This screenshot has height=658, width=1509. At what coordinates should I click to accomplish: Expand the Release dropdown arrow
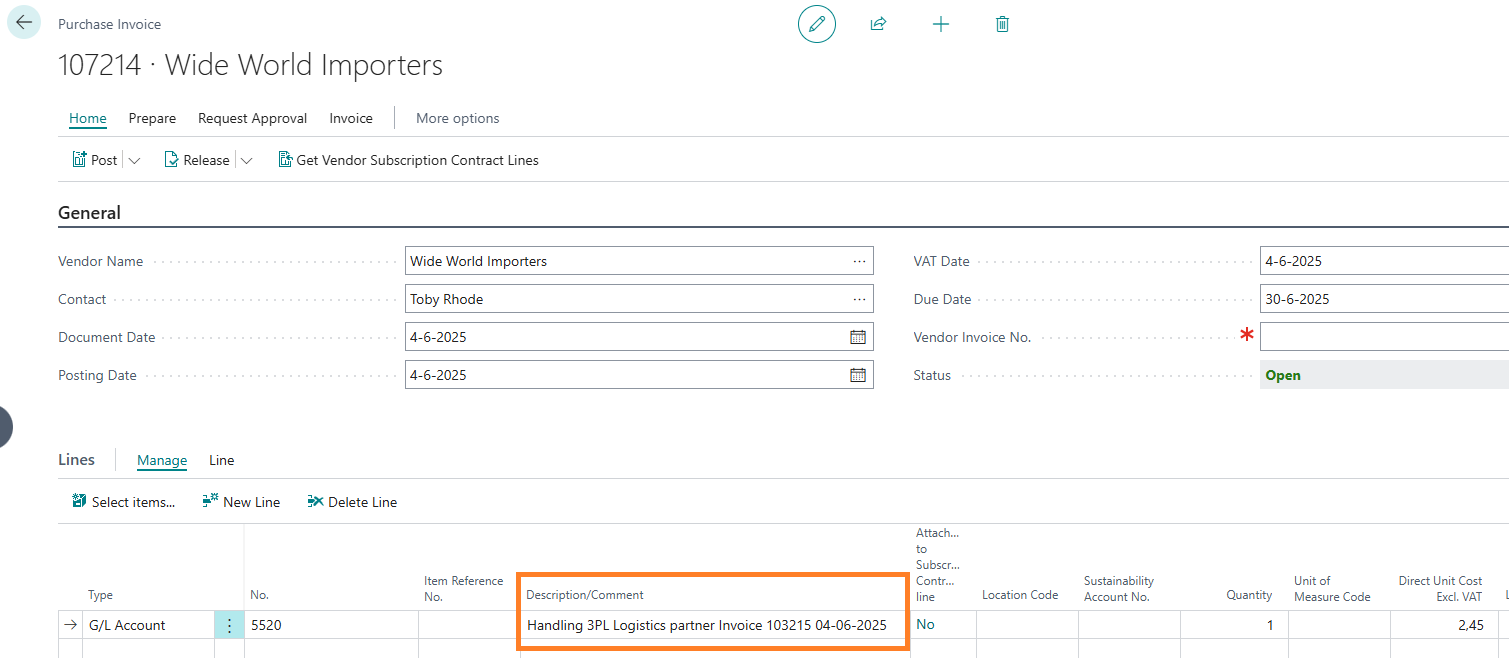coord(247,160)
